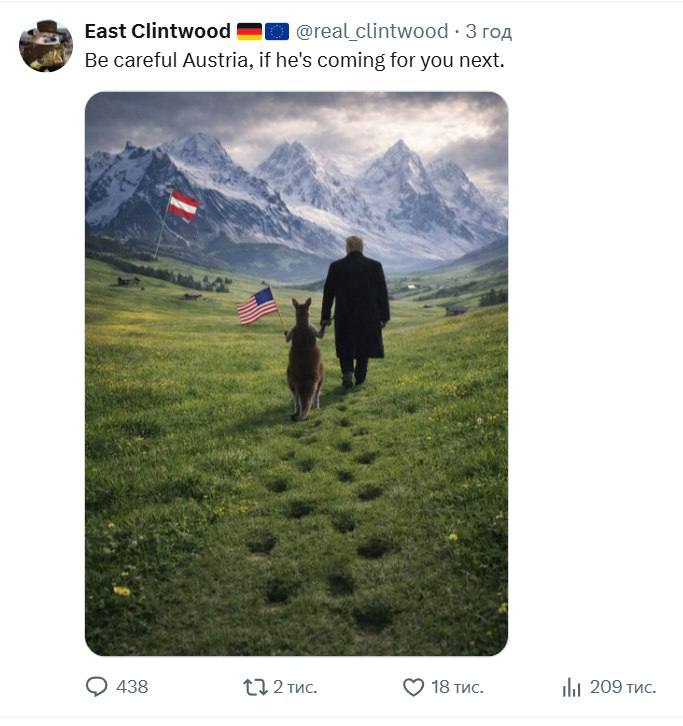The width and height of the screenshot is (683, 726).
Task: Click the East Clintwood display name
Action: click(157, 32)
